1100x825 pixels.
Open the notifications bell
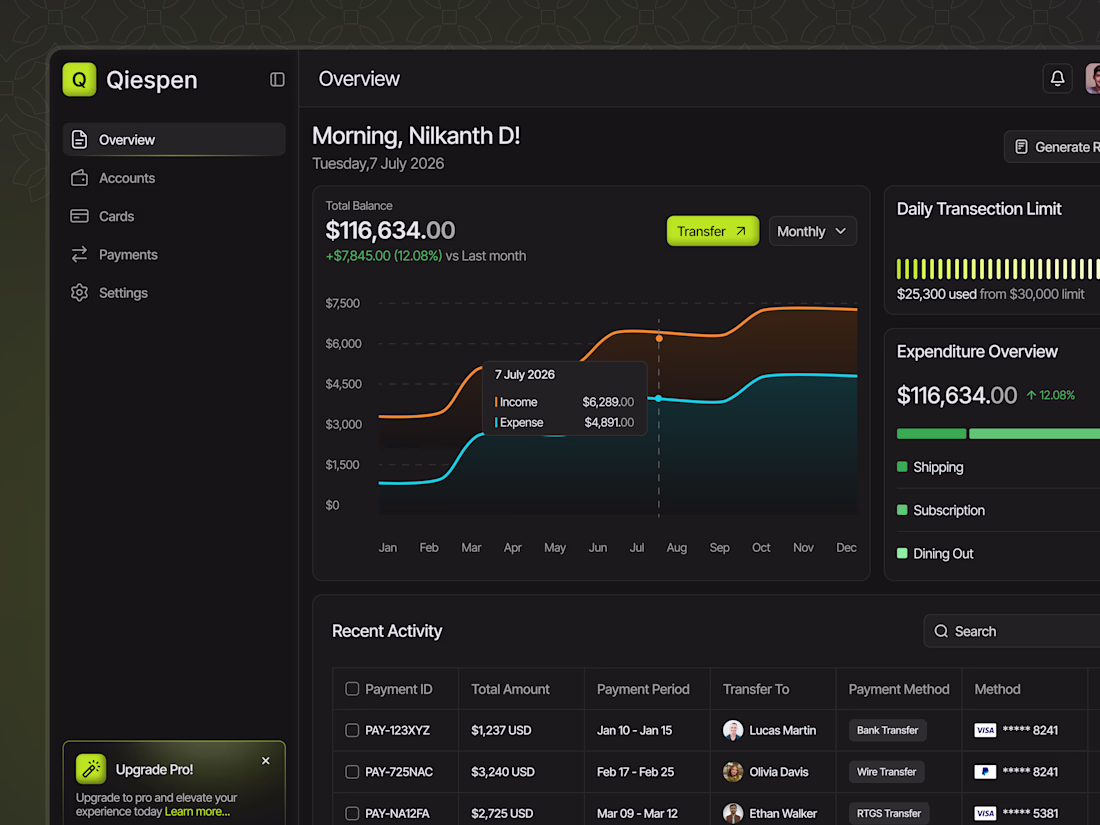click(1057, 79)
